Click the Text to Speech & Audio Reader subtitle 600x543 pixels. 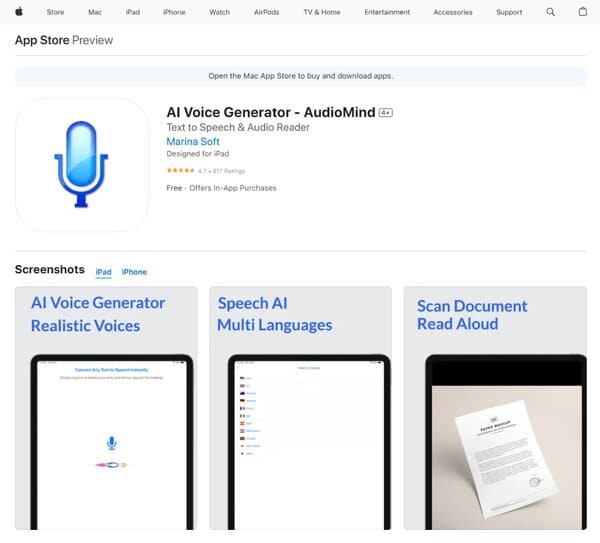coord(238,127)
